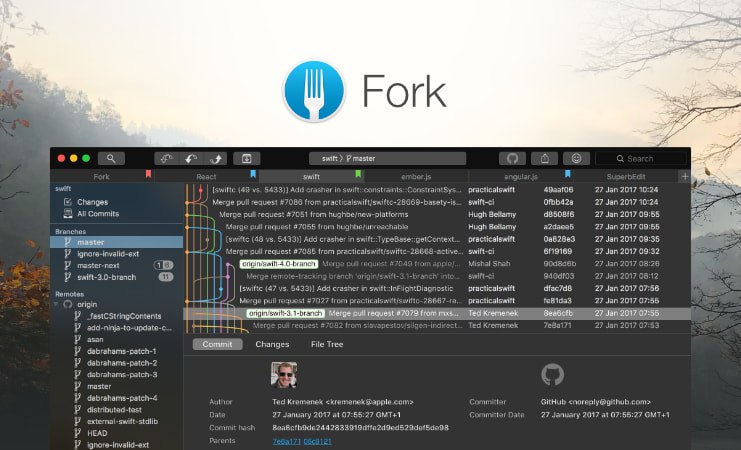Select the Commit detail tab
This screenshot has width=741, height=450.
[x=217, y=344]
